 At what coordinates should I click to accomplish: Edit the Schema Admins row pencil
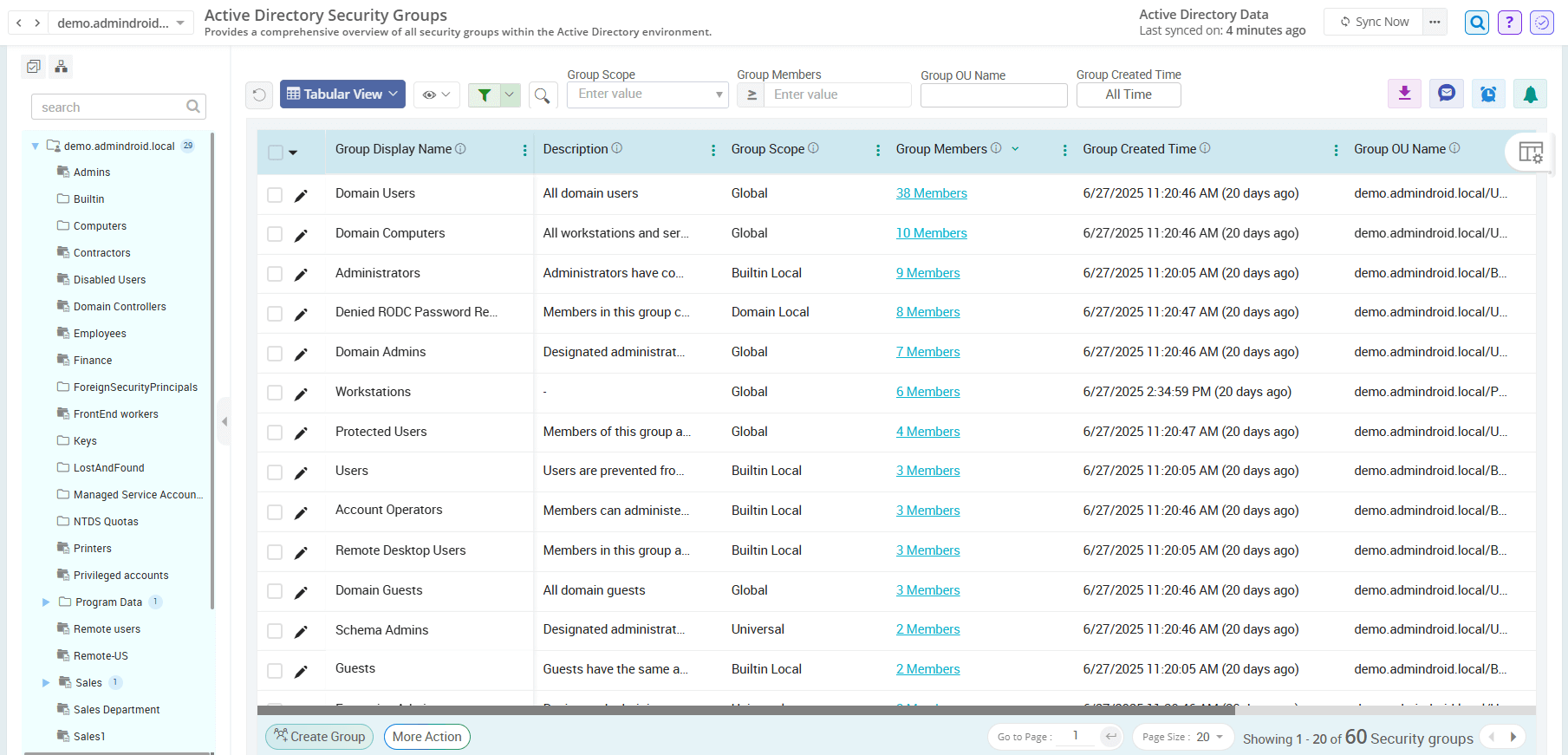[x=301, y=632]
